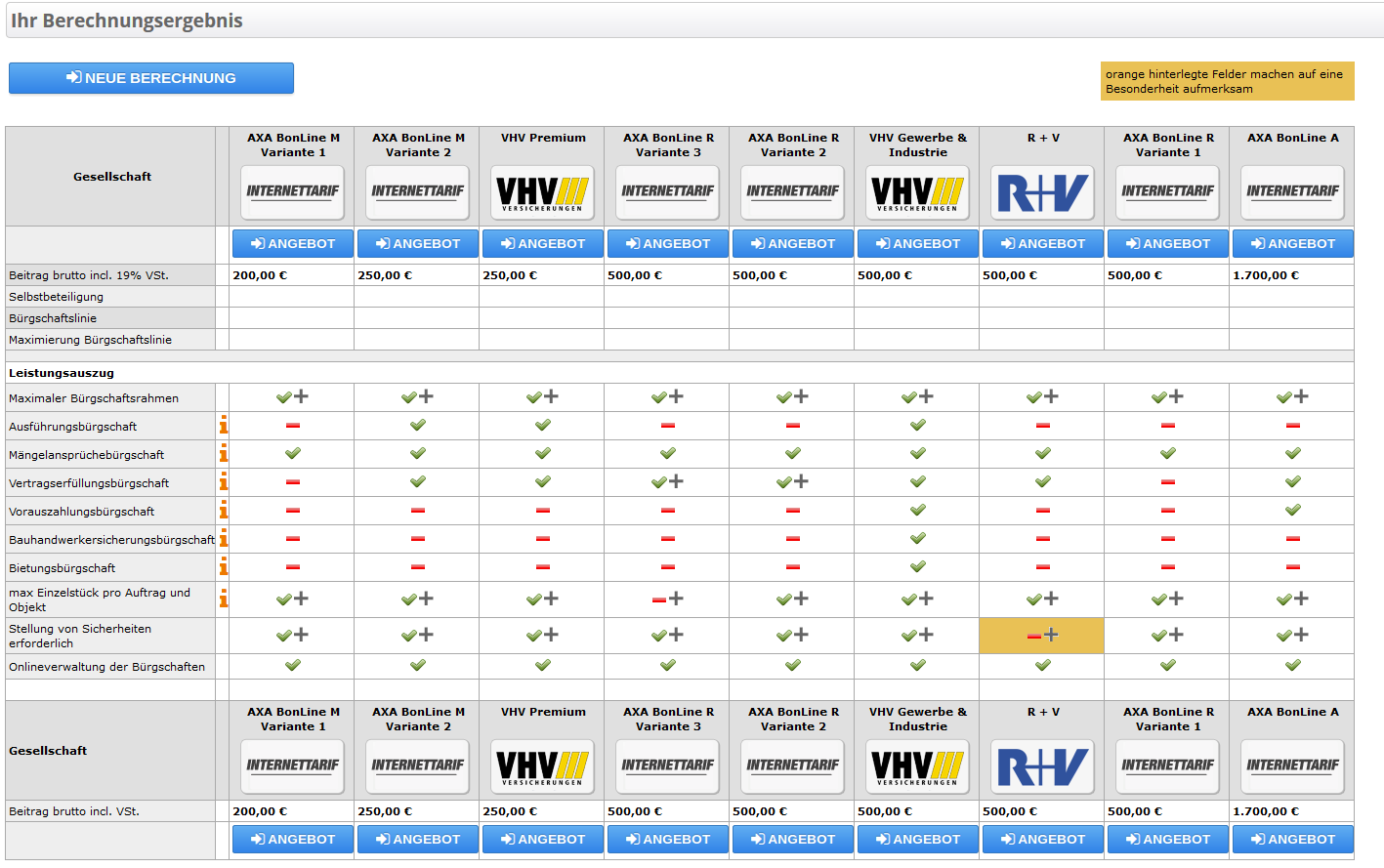Click bottom row label Beitrag brutto incl. VSt.
This screenshot has height=868, width=1384.
pos(74,811)
